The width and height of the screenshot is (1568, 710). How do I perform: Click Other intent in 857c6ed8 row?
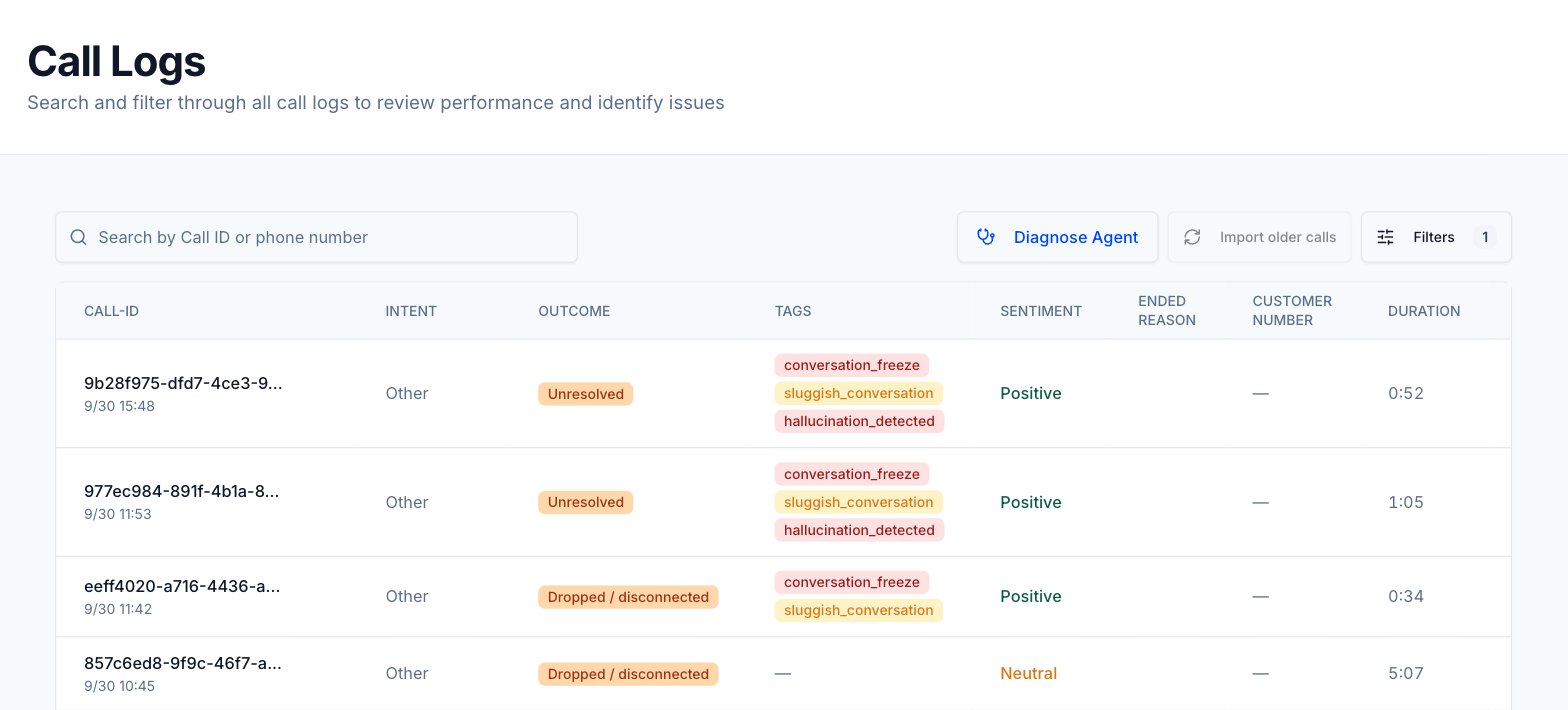pyautogui.click(x=407, y=674)
